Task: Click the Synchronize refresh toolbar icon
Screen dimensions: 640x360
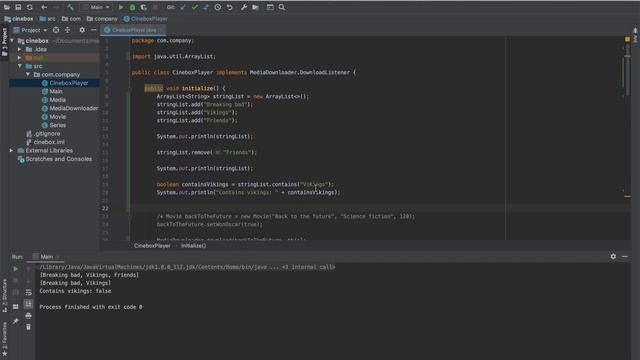Action: click(30, 7)
